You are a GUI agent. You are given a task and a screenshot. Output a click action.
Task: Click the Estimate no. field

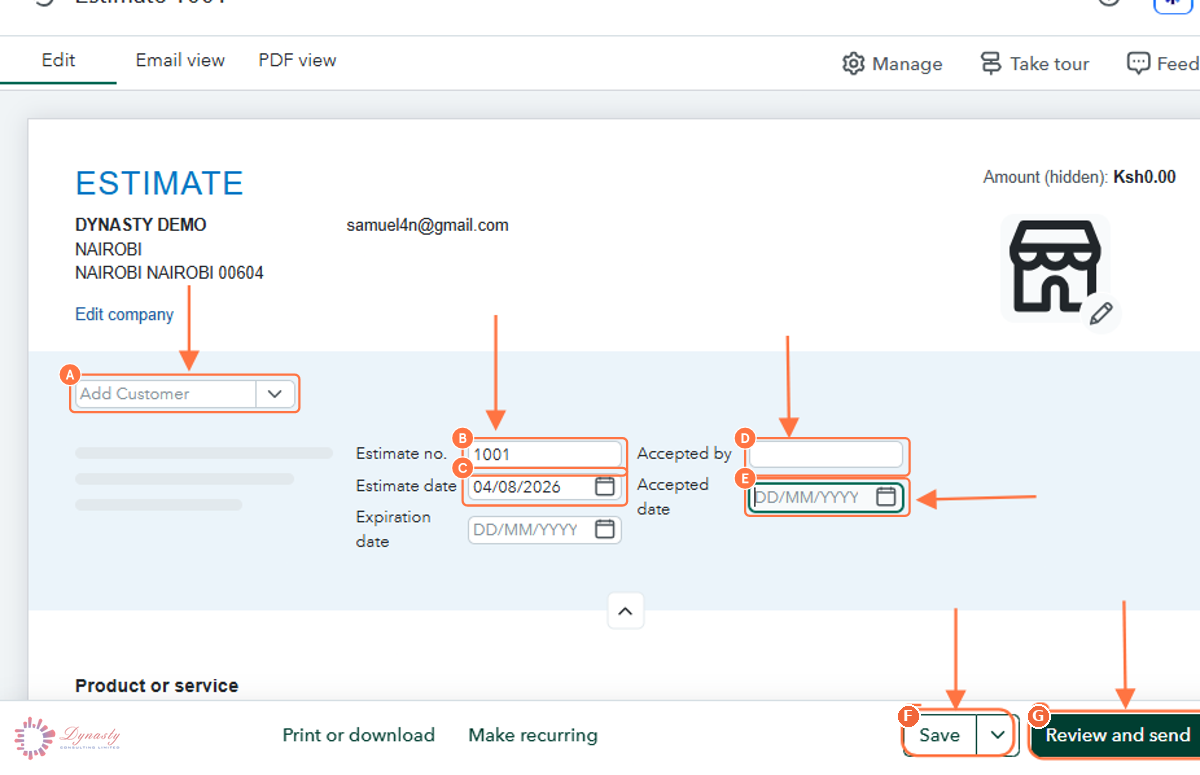(545, 454)
